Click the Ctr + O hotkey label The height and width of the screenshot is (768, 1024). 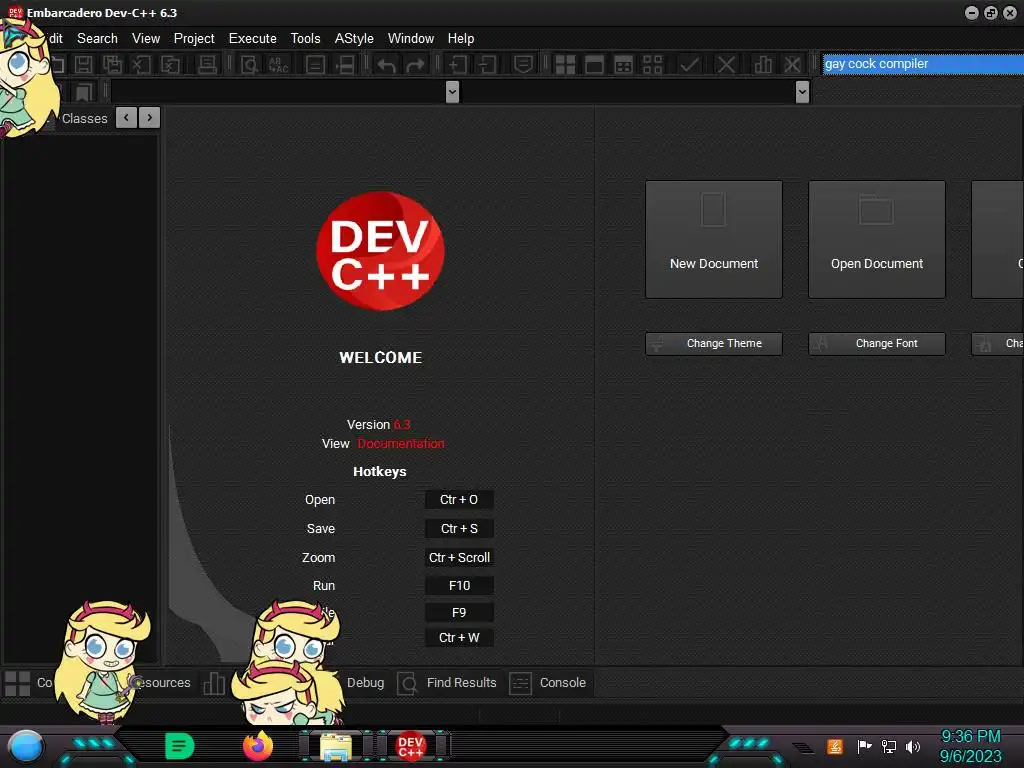pyautogui.click(x=459, y=500)
